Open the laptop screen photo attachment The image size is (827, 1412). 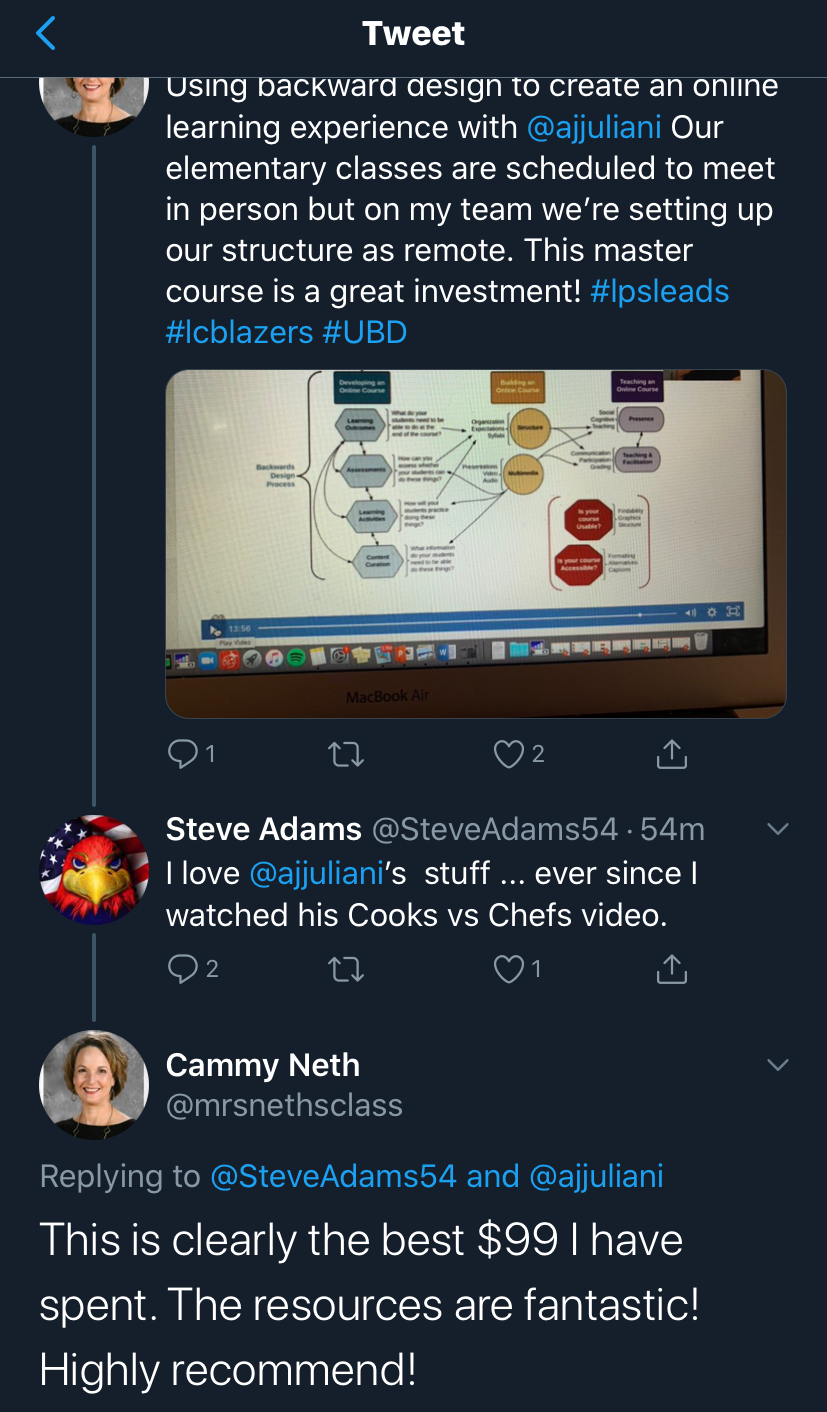click(475, 543)
